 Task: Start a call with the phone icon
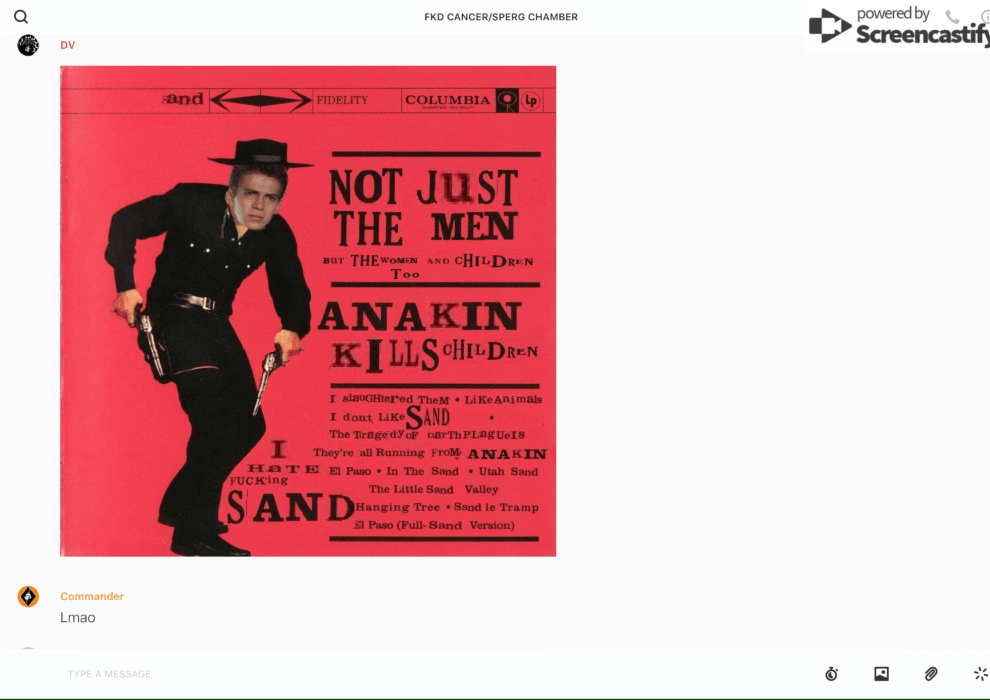952,17
